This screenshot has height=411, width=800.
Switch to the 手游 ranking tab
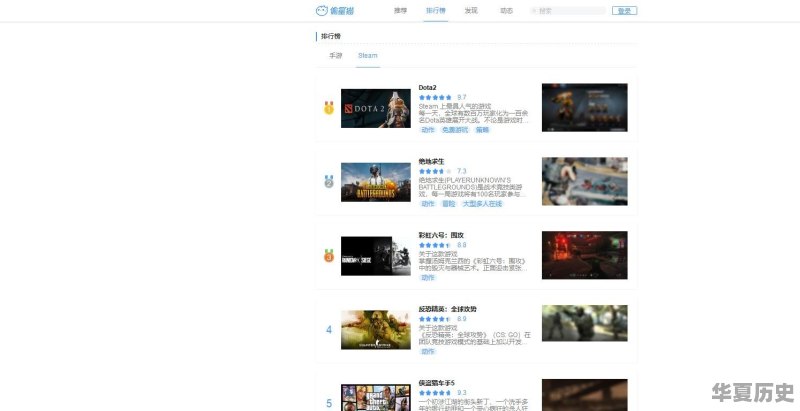pyautogui.click(x=336, y=56)
